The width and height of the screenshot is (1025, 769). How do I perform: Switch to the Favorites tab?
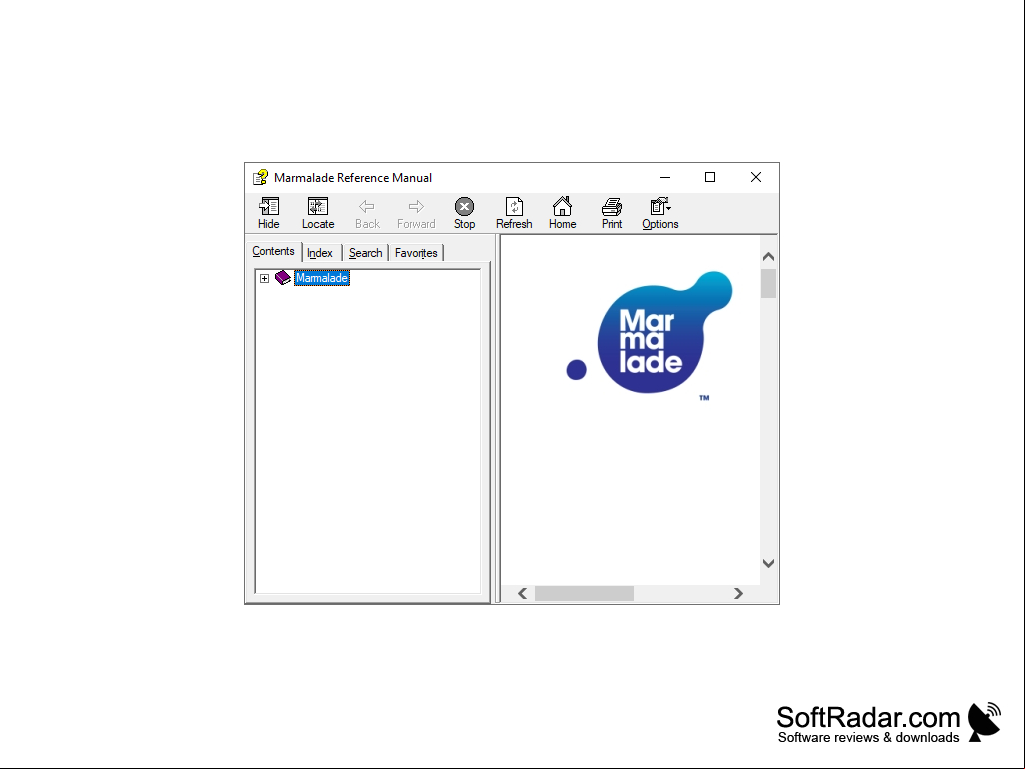coord(416,253)
